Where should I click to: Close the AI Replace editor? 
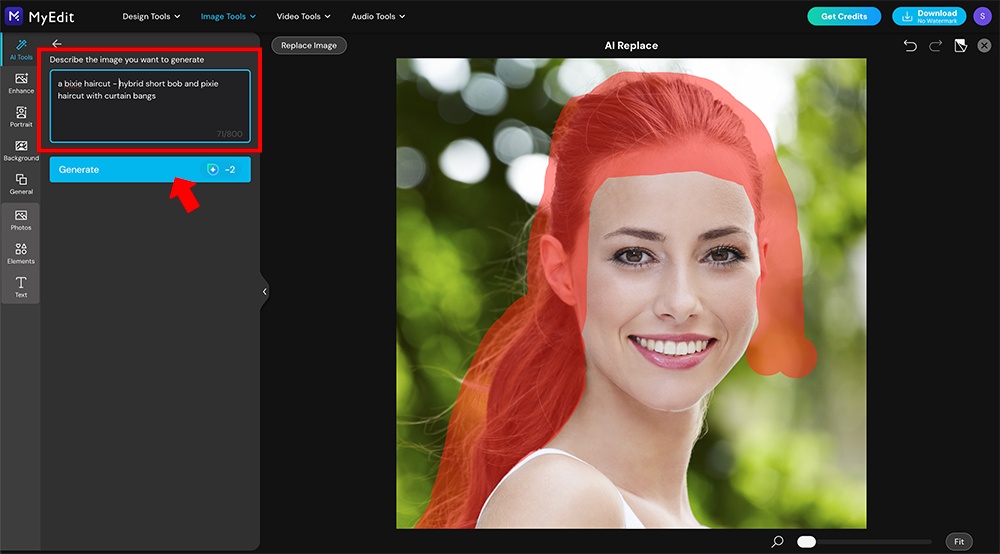(985, 46)
